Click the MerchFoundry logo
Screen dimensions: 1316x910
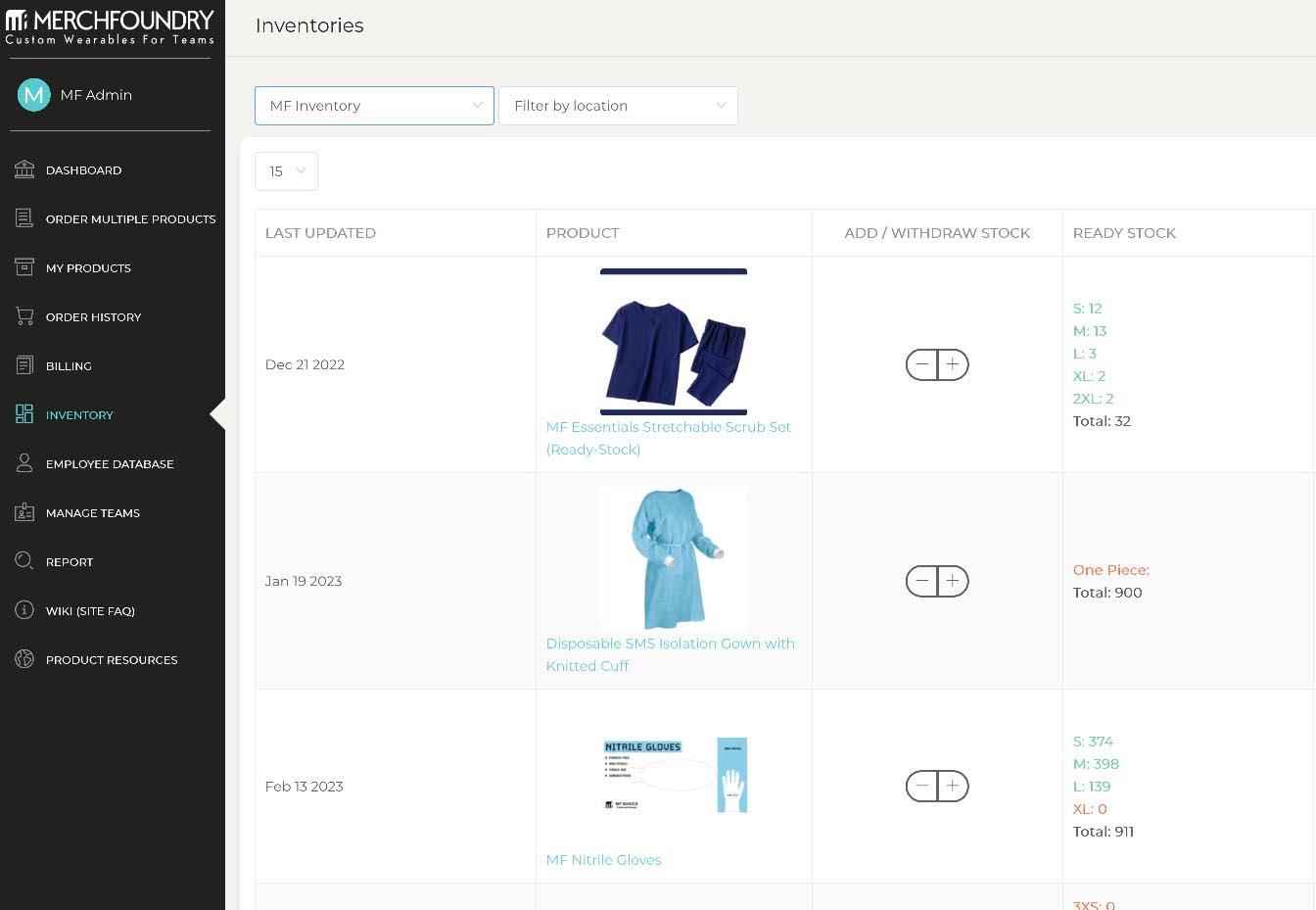pos(110,27)
